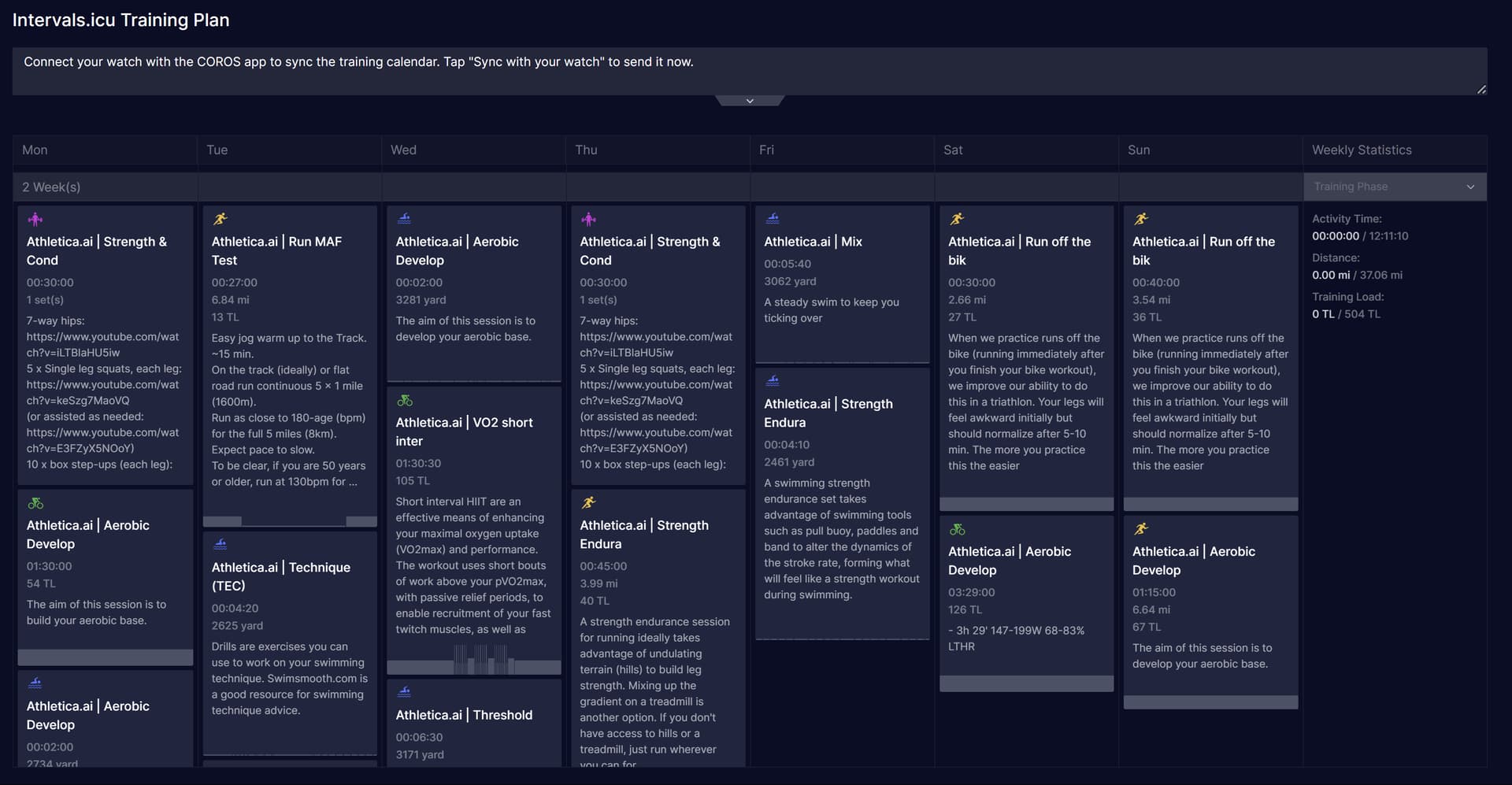The height and width of the screenshot is (785, 1512).
Task: Click 6.84 mi on Run MAF Test card
Action: click(x=230, y=300)
